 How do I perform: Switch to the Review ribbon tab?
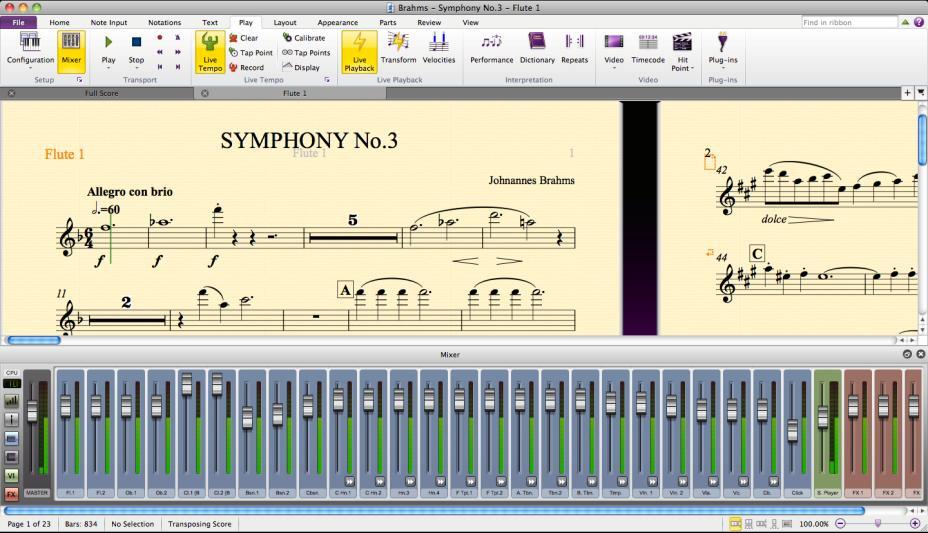429,22
